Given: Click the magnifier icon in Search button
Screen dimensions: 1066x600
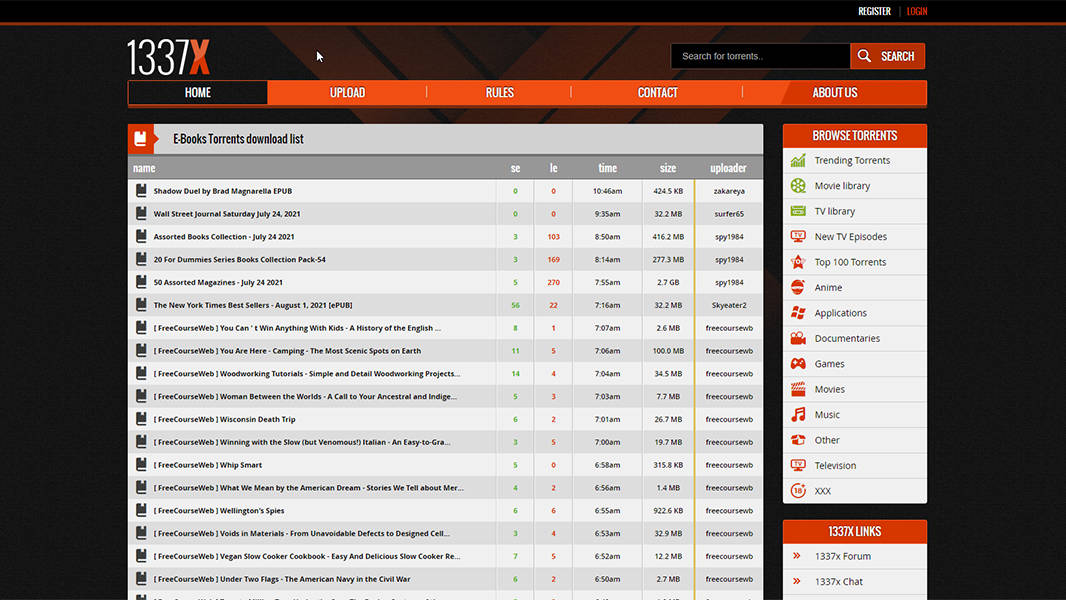Looking at the screenshot, I should [864, 56].
